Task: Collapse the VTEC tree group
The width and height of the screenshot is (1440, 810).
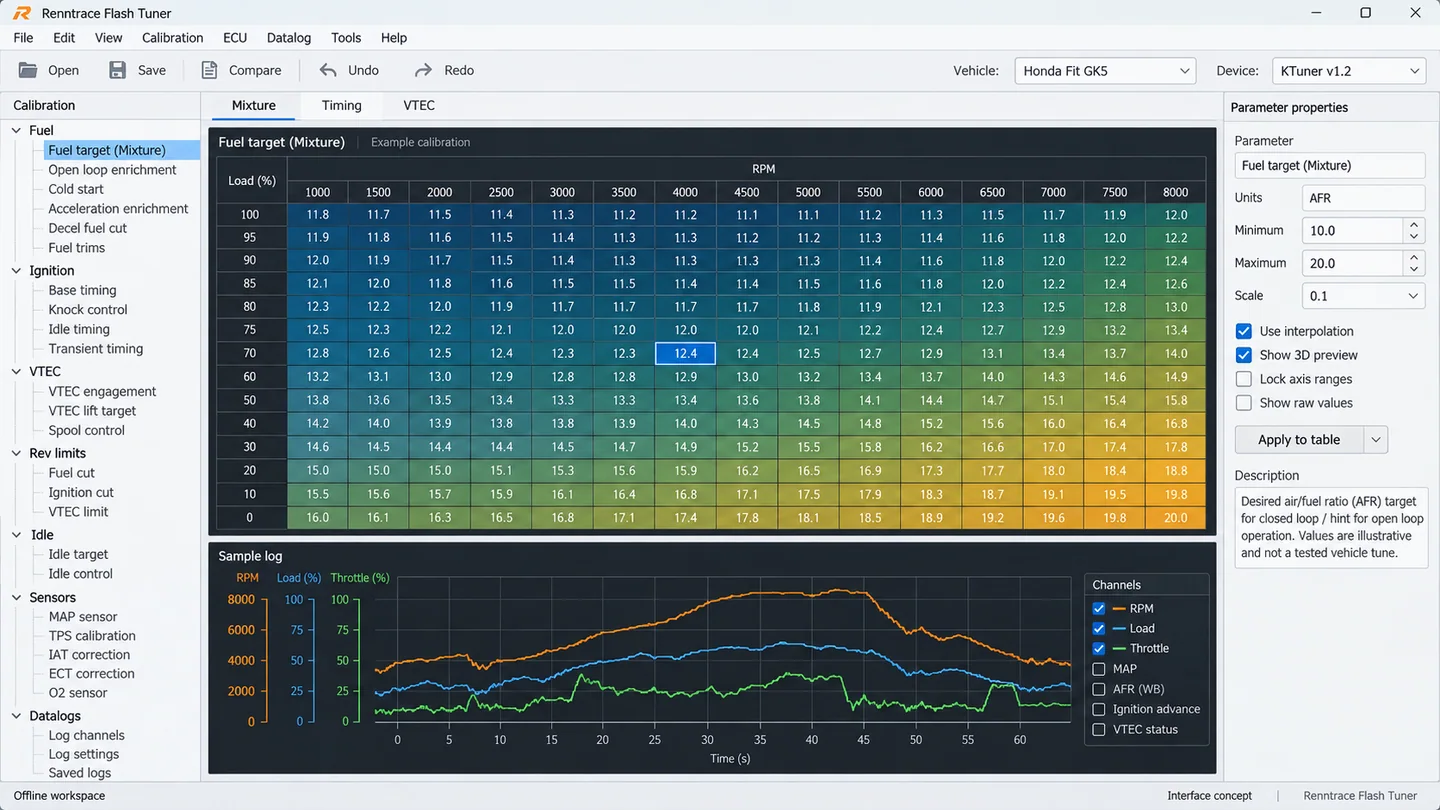Action: (x=17, y=371)
